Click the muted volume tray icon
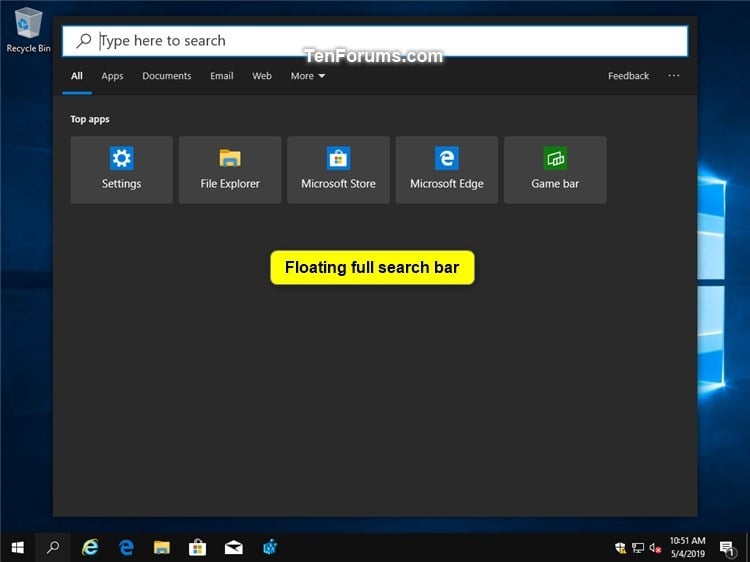The width and height of the screenshot is (750, 562). tap(655, 548)
